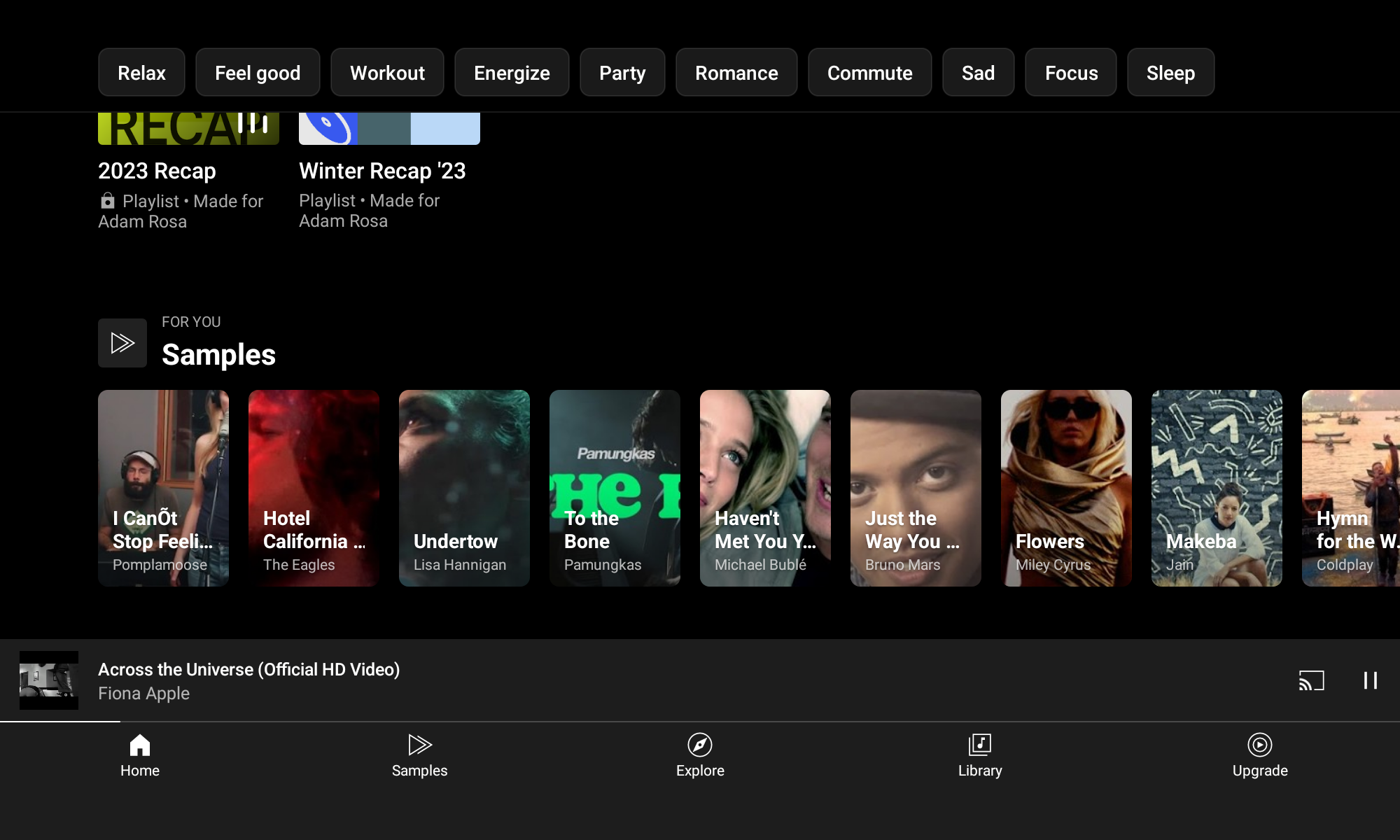Choose the Sleep mood chip
Viewport: 1400px width, 840px height.
tap(1170, 73)
